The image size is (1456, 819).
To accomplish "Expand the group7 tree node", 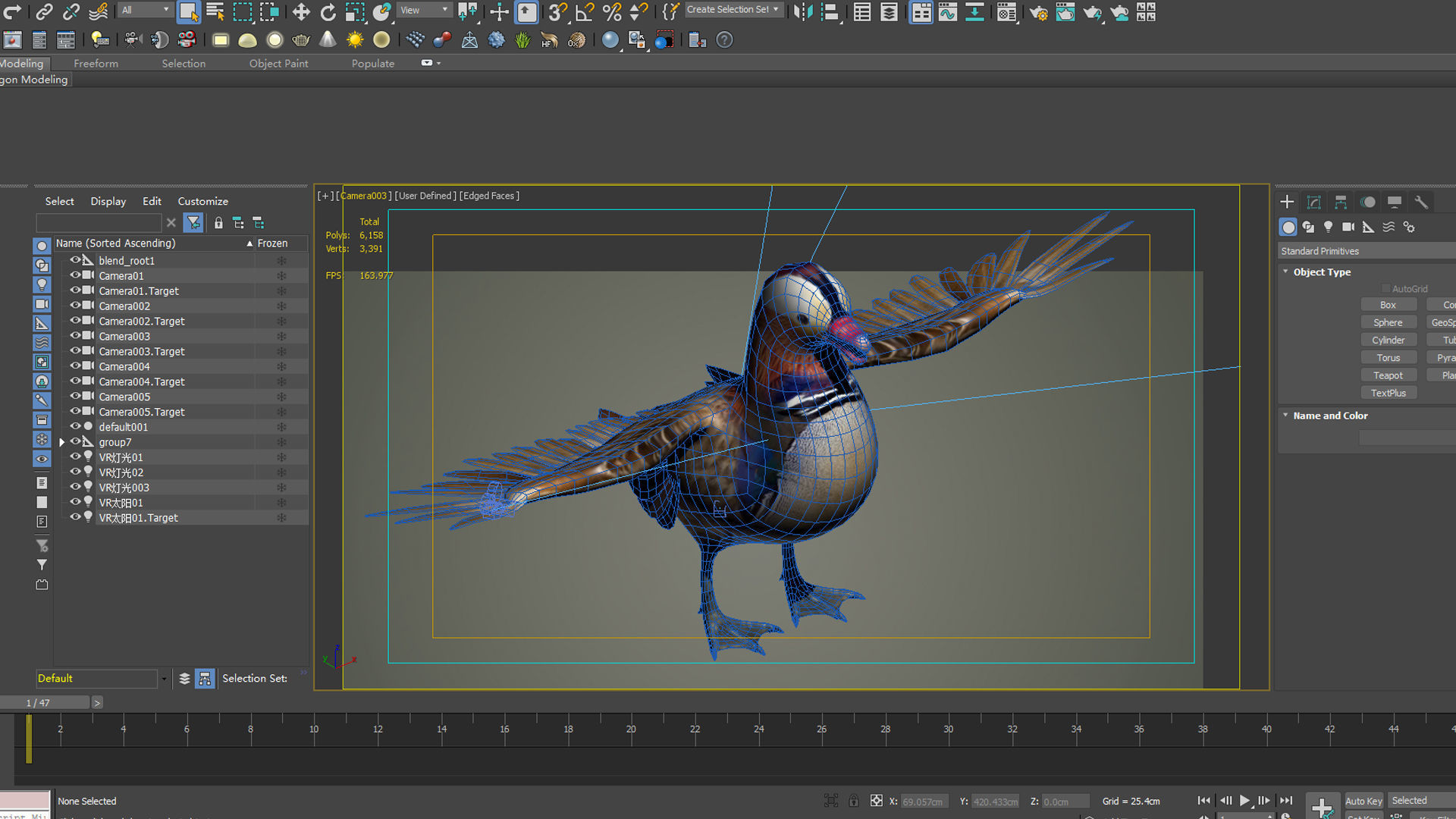I will [x=62, y=442].
